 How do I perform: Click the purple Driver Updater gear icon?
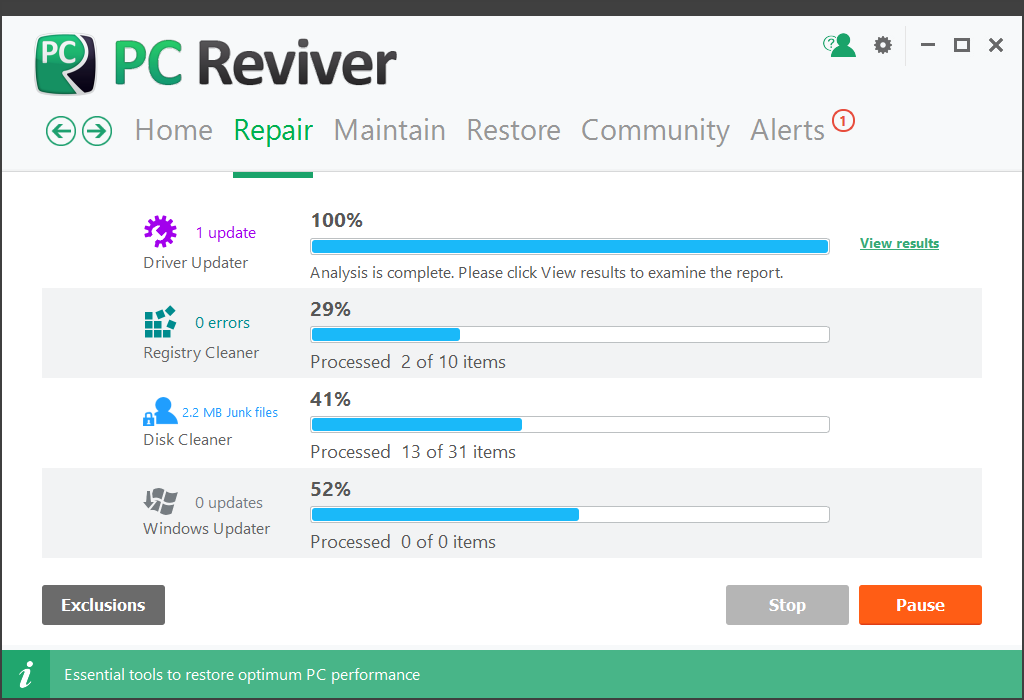coord(160,231)
